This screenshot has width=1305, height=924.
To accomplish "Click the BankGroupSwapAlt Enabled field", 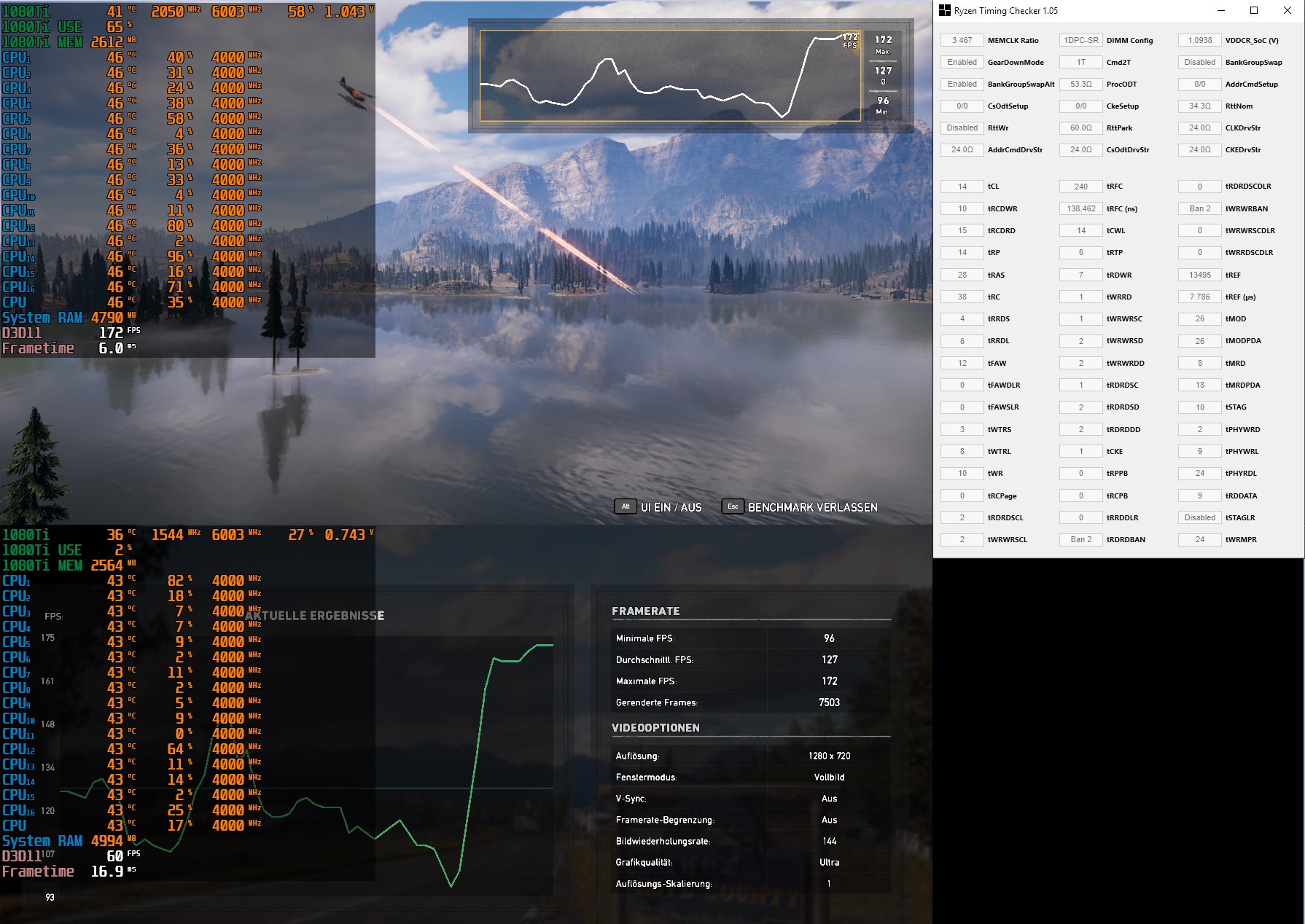I will click(962, 85).
